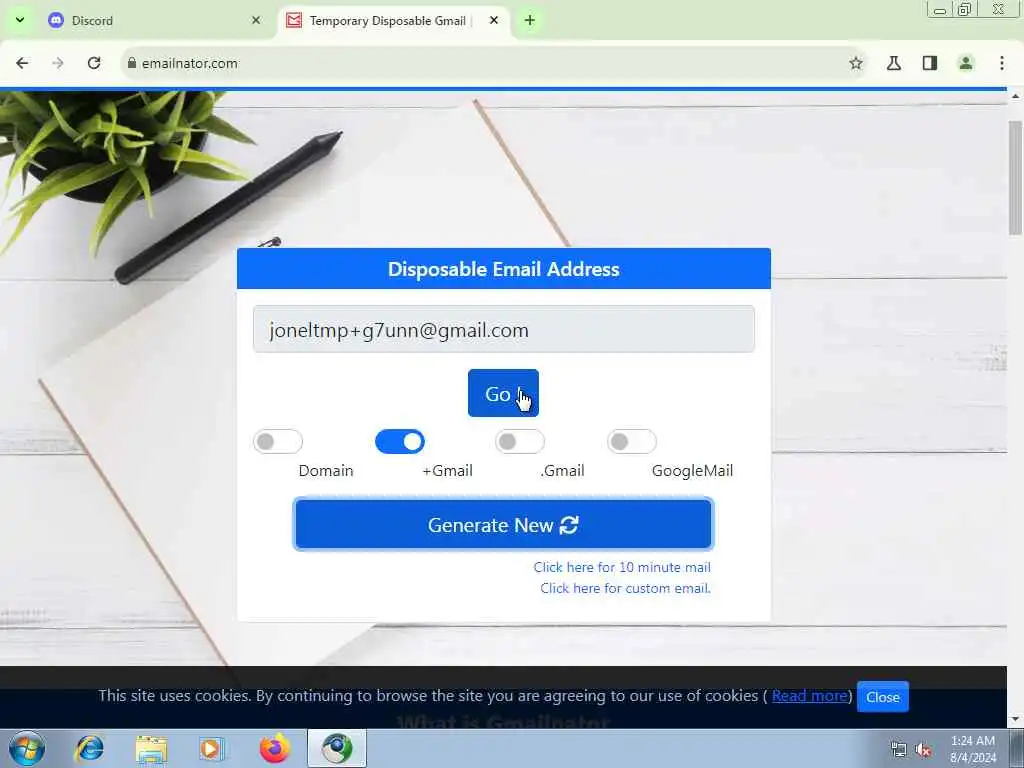Click the Disposable Email Address header
This screenshot has width=1024, height=768.
[504, 269]
